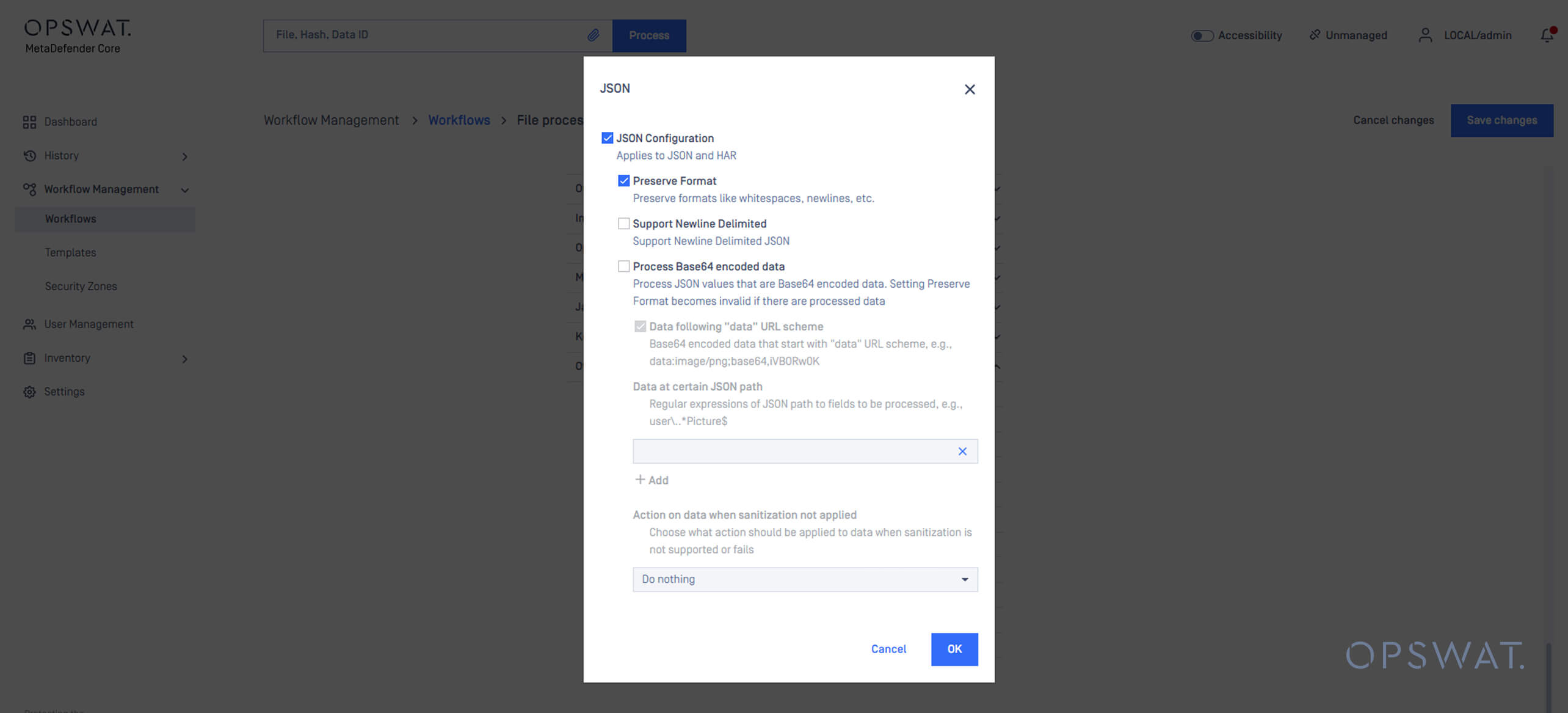Click the Settings gear icon
This screenshot has width=1568, height=713.
pyautogui.click(x=29, y=392)
